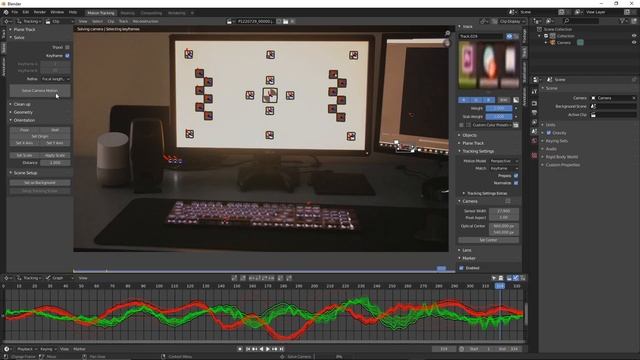Open the clip editor Select menu
This screenshot has height=360, width=640.
(97, 21)
